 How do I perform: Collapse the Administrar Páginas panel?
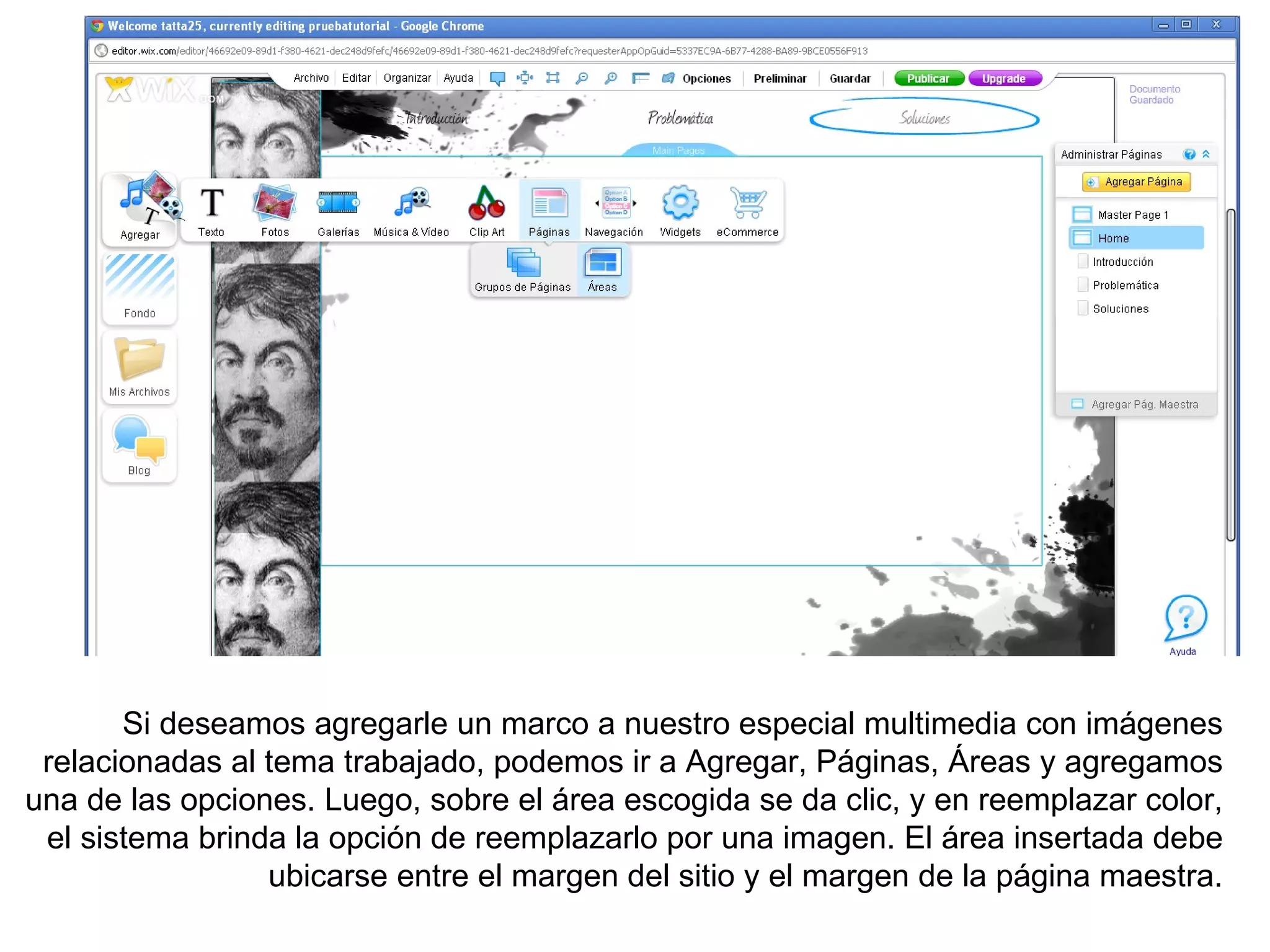1206,154
